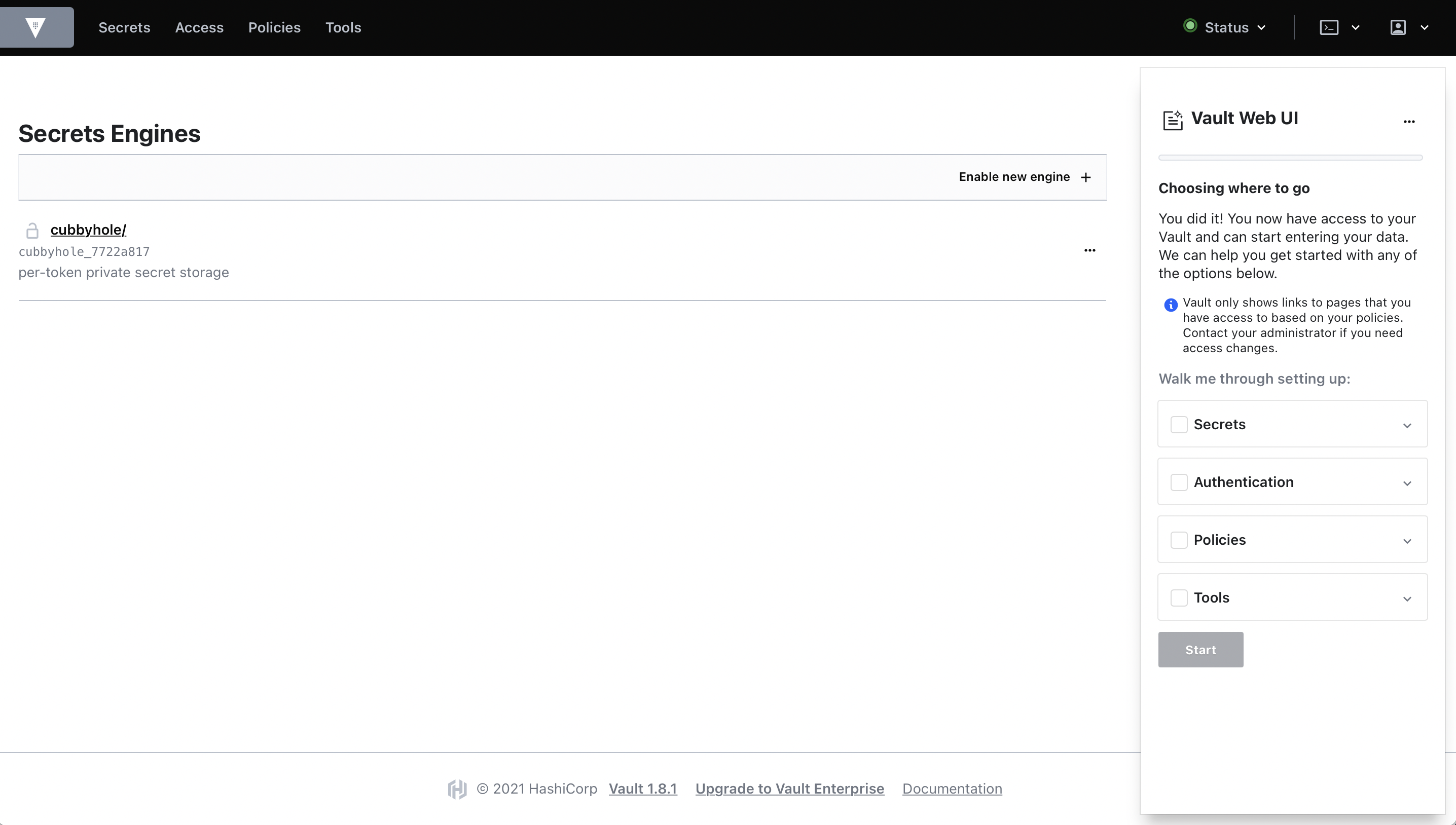Click the Secrets Engines heading
The width and height of the screenshot is (1456, 825).
(x=110, y=134)
